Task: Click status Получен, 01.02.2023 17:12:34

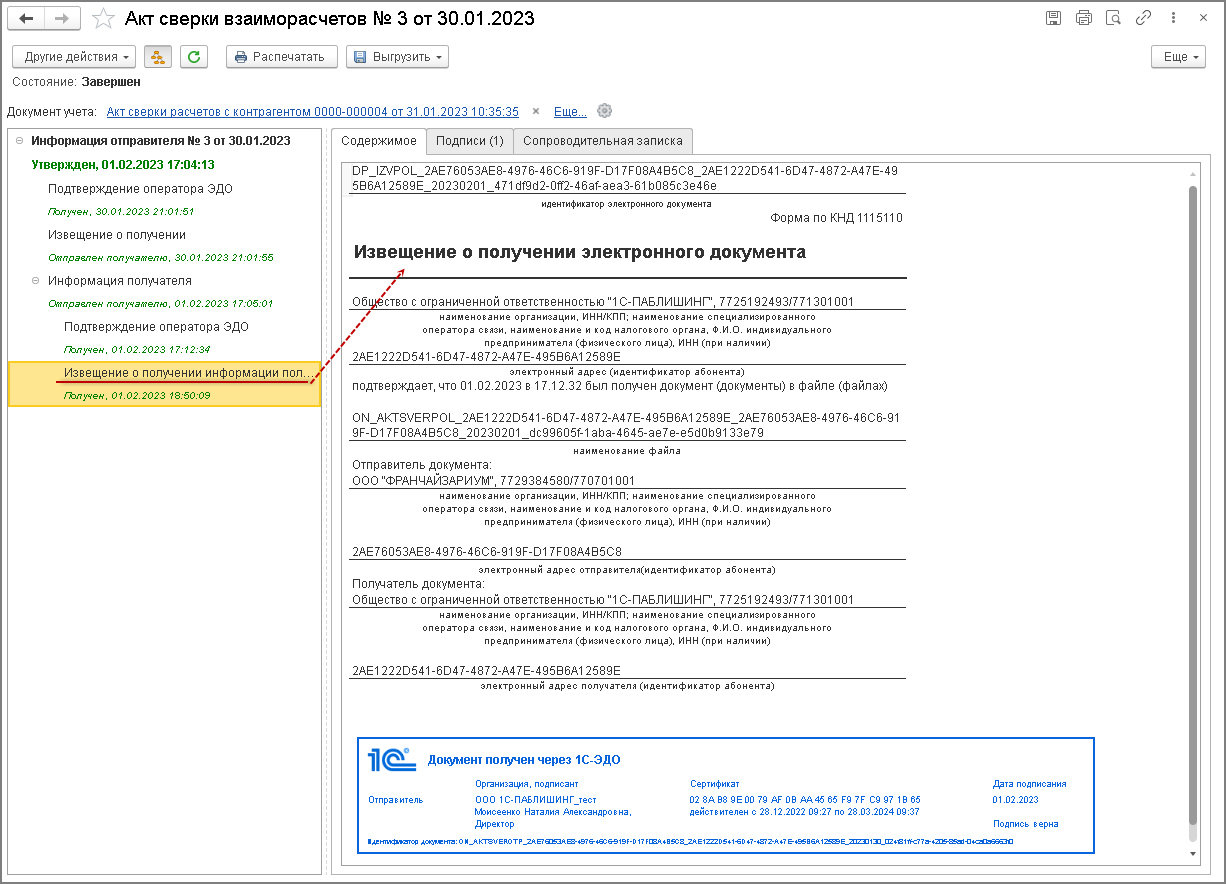Action: (136, 350)
